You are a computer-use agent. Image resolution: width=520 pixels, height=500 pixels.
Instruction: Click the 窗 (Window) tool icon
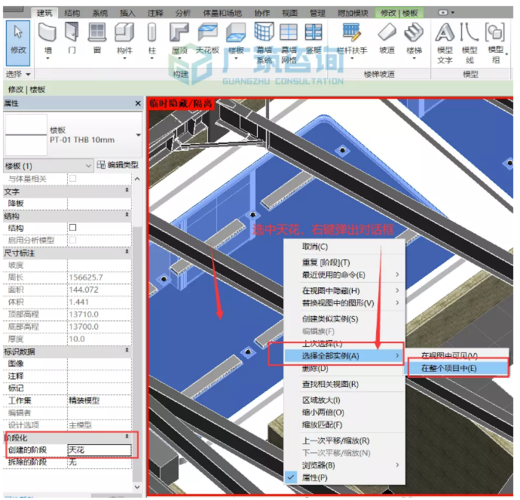pos(97,32)
